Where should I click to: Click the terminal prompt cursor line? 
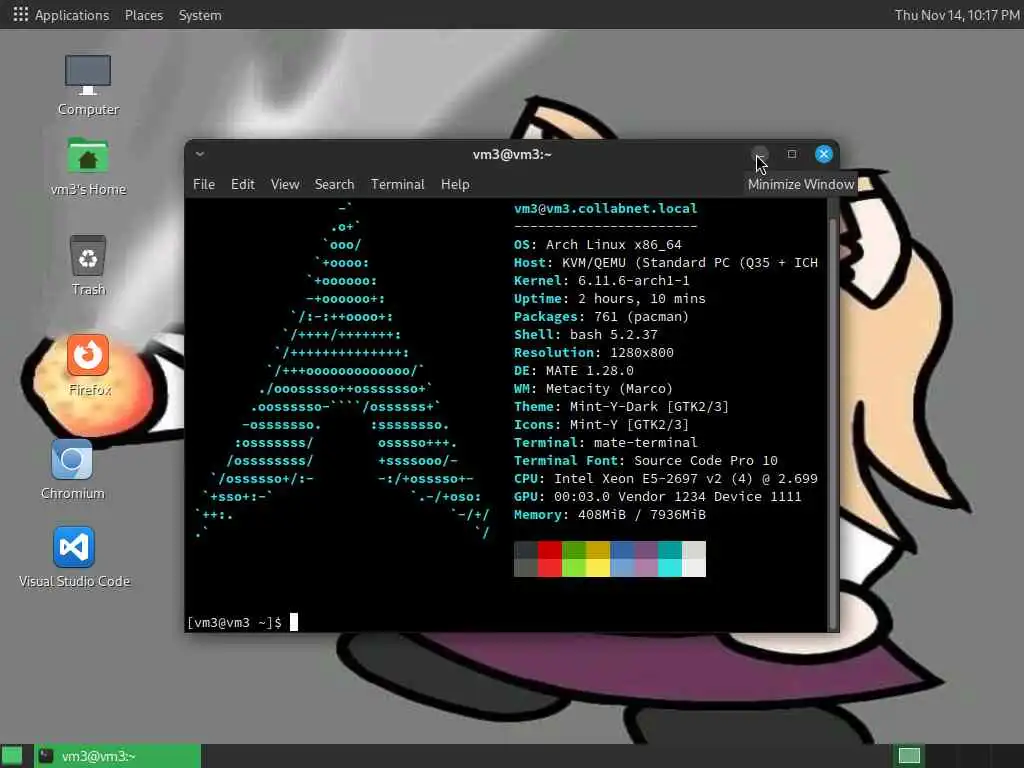243,622
